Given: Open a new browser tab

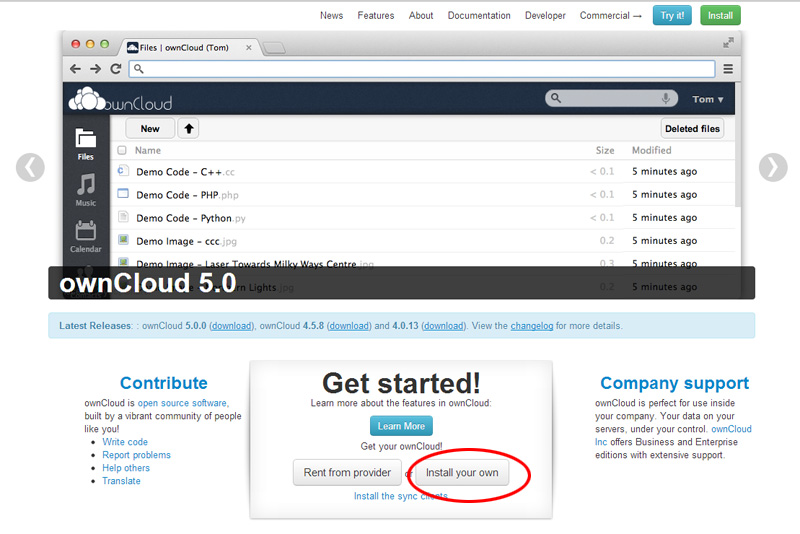Looking at the screenshot, I should [x=274, y=48].
